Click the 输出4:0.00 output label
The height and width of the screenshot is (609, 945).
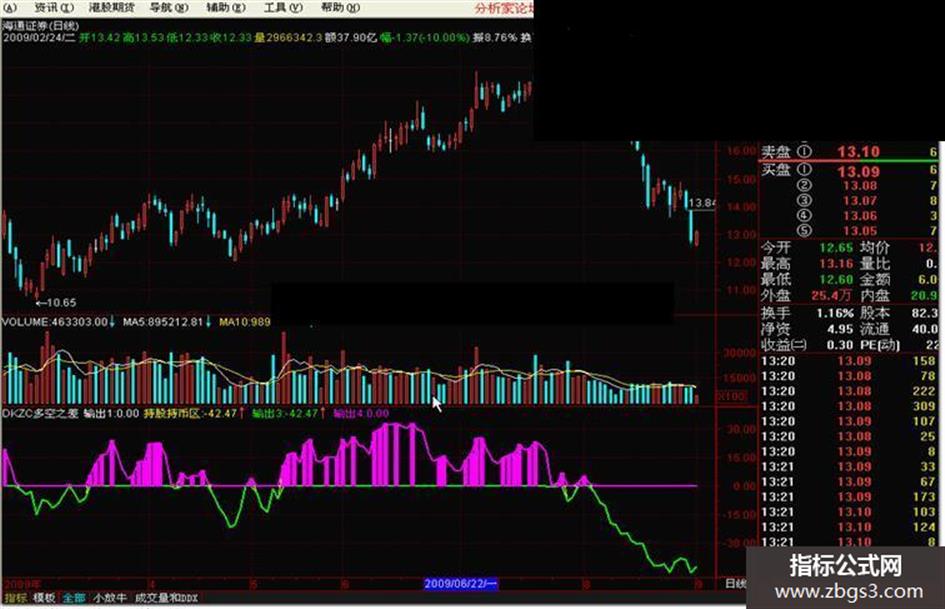pos(361,414)
